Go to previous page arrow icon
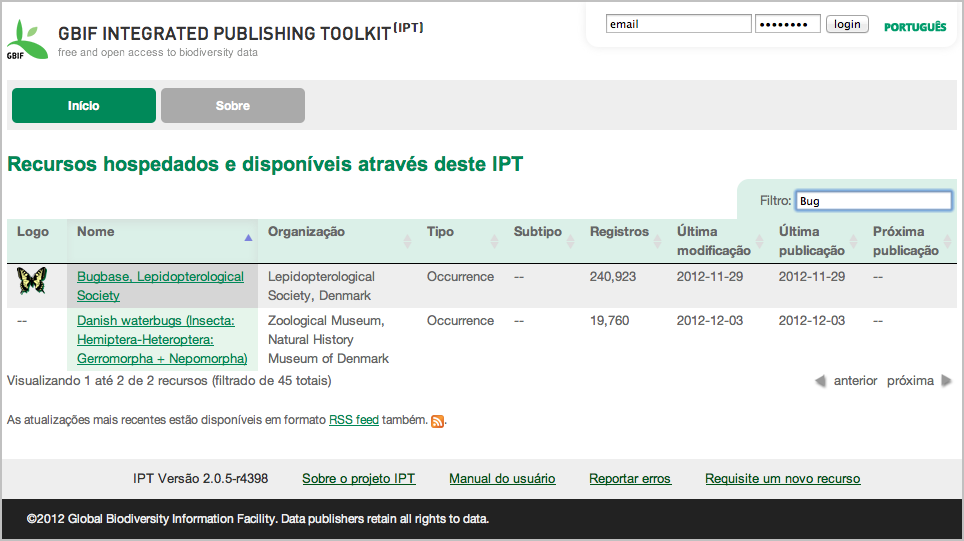 point(820,381)
